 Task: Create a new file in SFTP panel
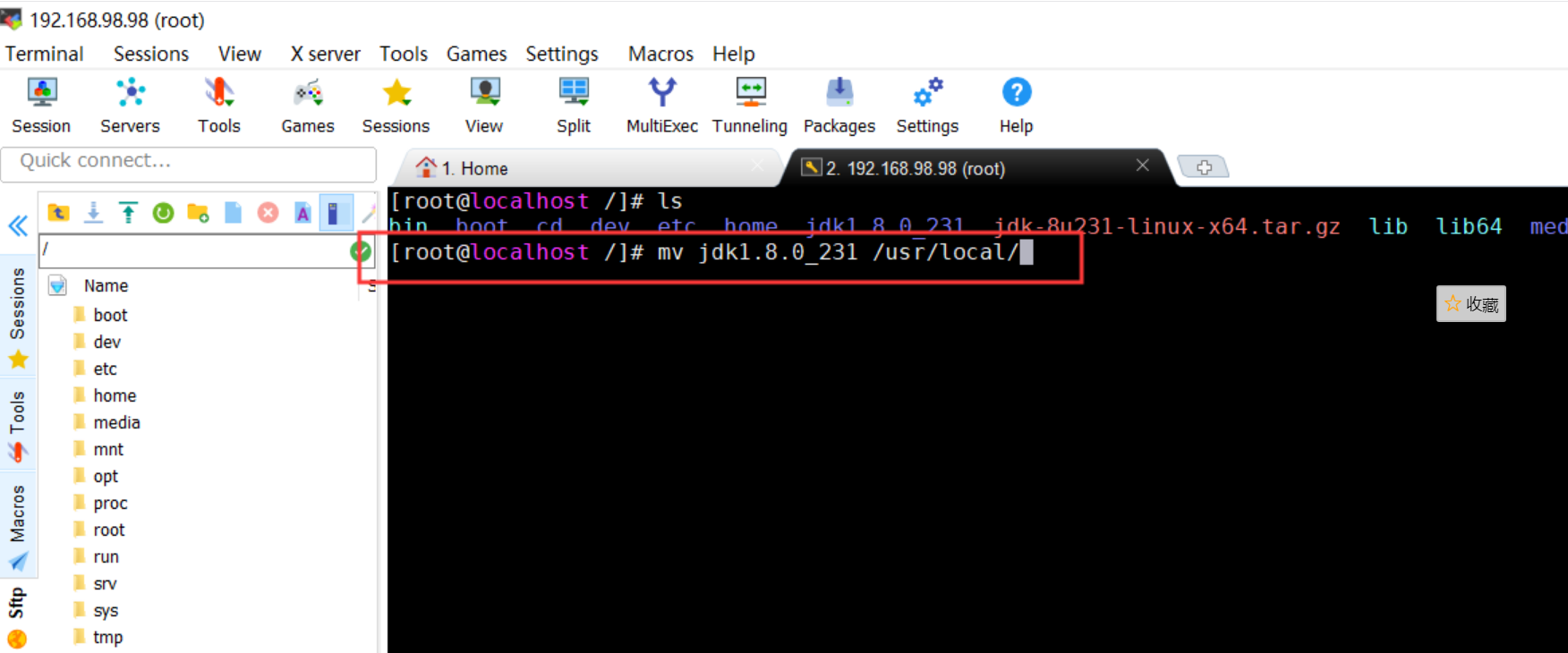233,212
